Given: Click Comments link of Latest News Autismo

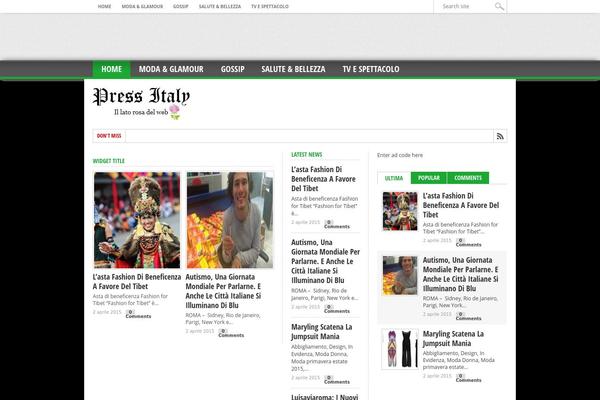Looking at the screenshot, I should click(x=337, y=309).
